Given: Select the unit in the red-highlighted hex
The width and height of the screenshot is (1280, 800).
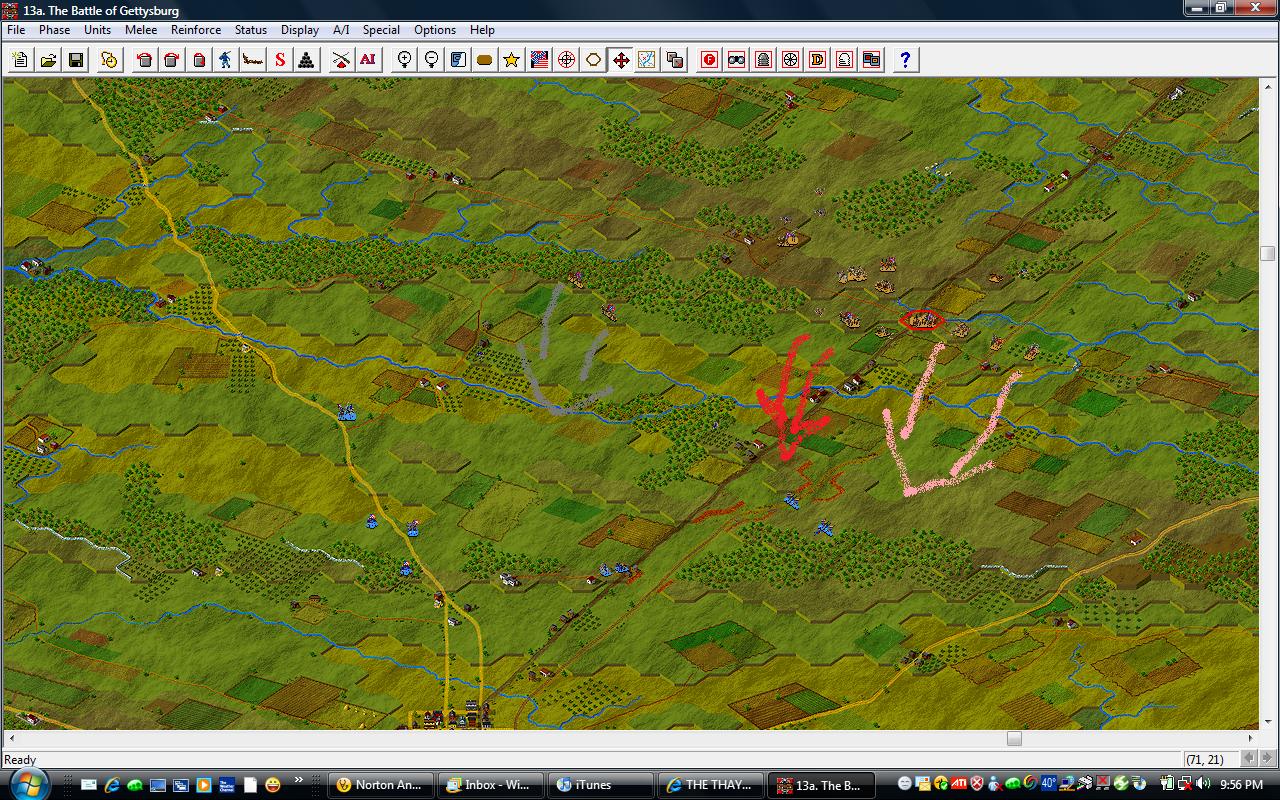Looking at the screenshot, I should pos(921,320).
